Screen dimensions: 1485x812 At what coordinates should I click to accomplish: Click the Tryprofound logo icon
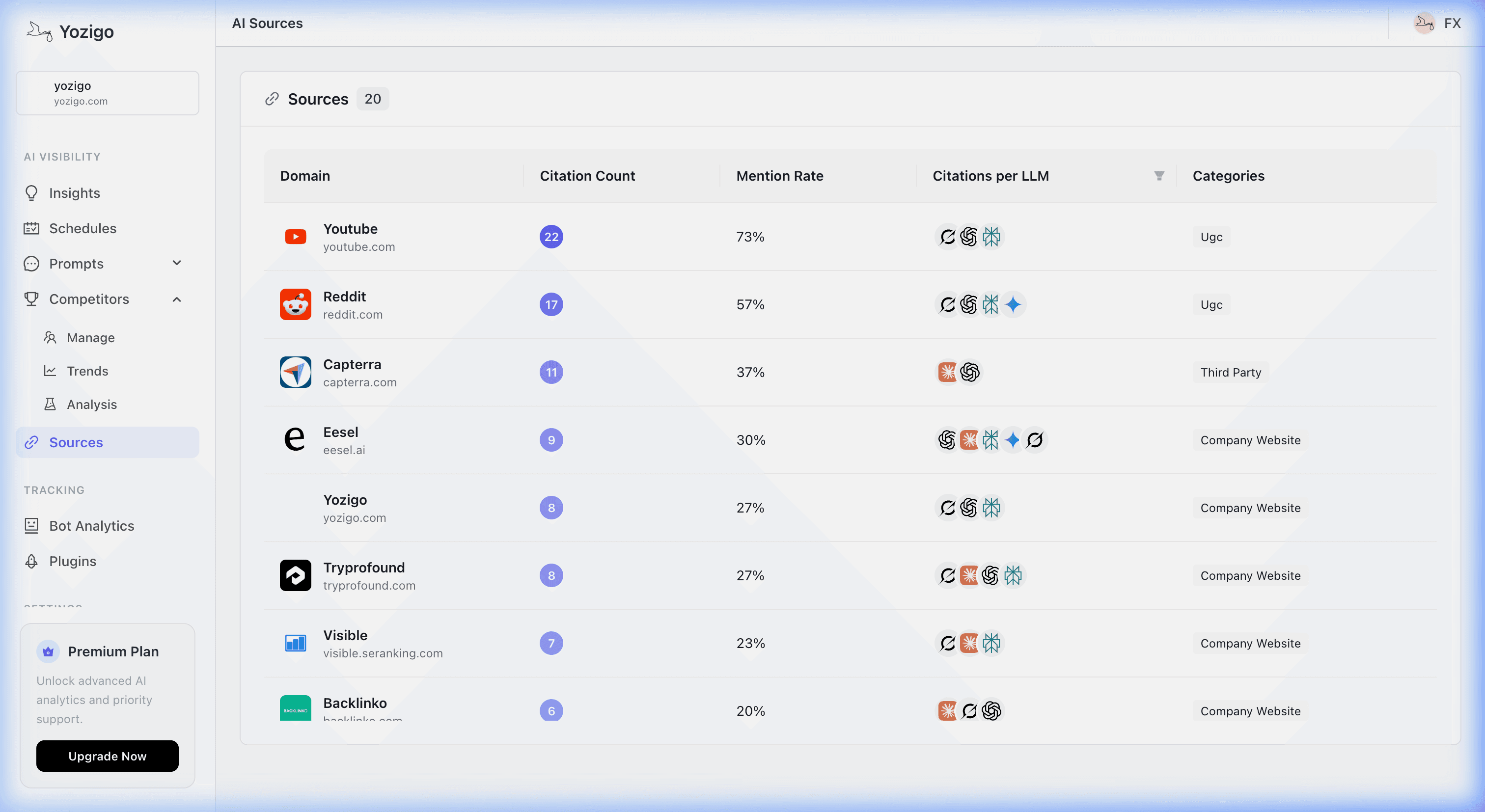295,575
